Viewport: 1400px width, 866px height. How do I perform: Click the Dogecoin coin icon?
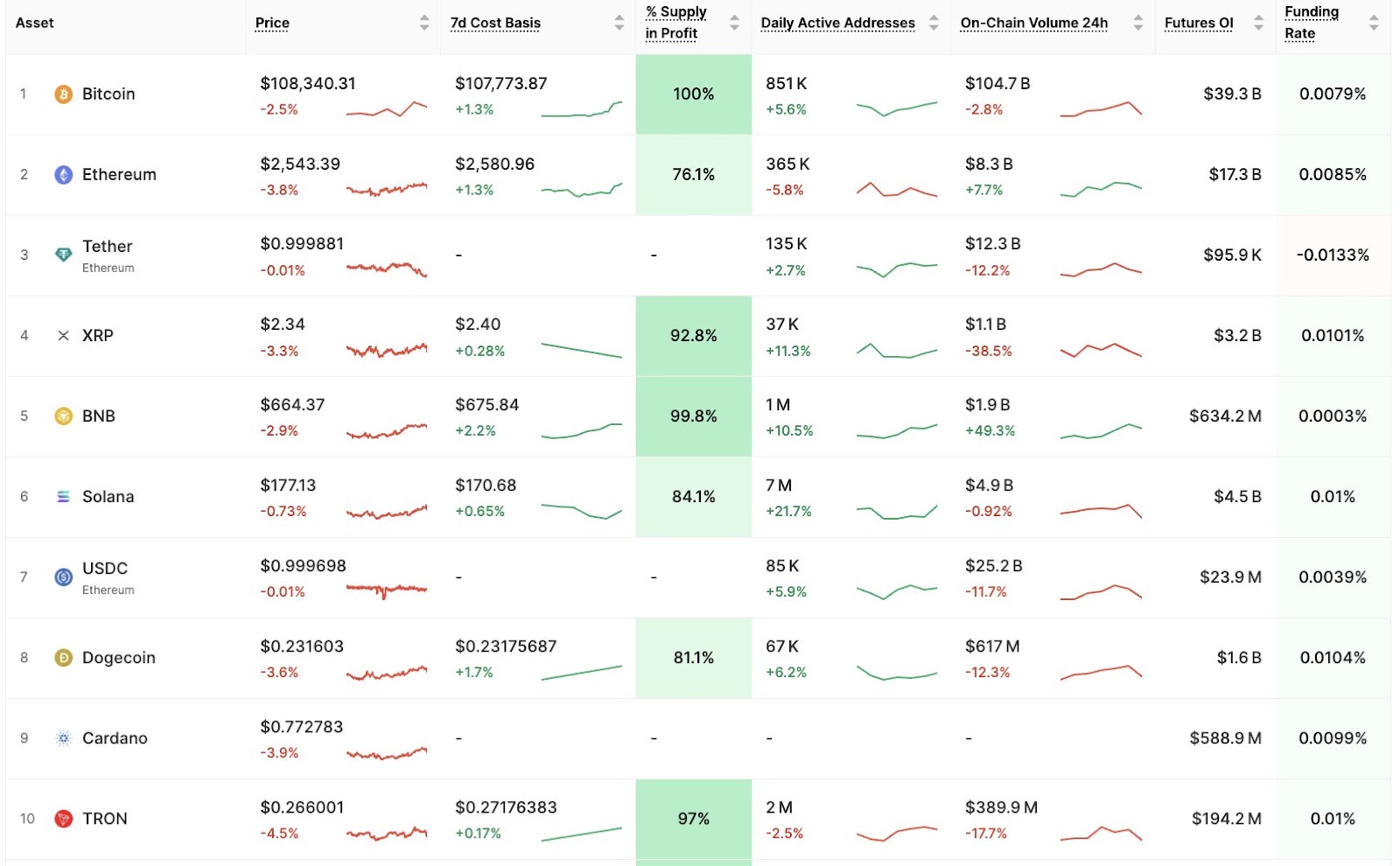63,658
